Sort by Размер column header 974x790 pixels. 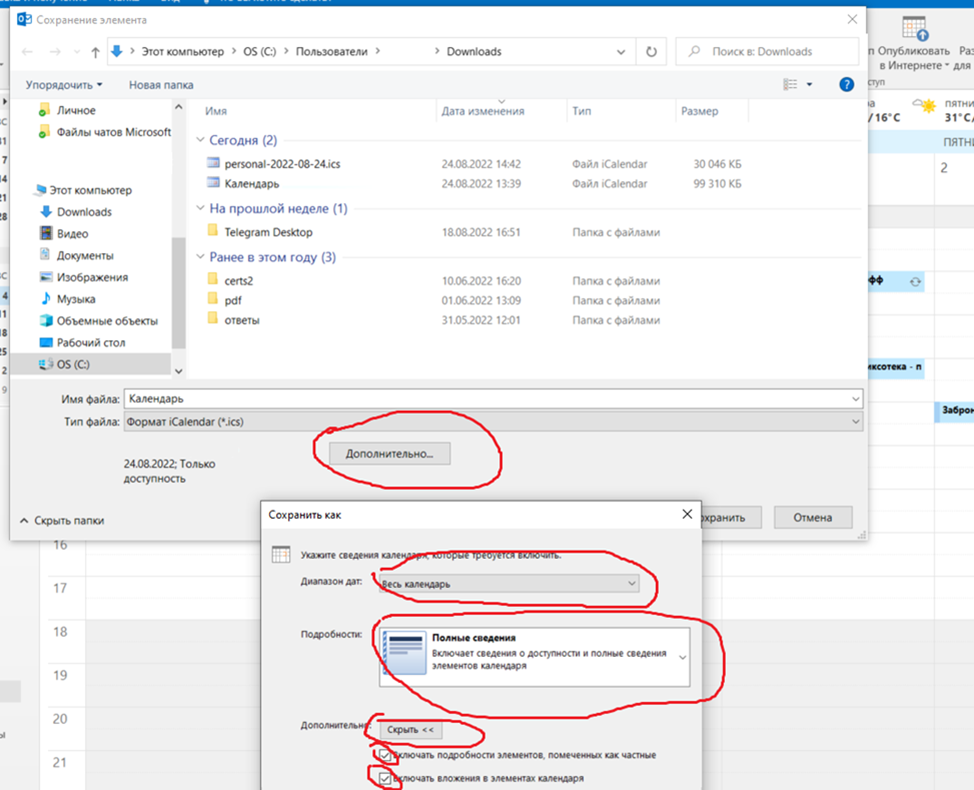pos(699,111)
